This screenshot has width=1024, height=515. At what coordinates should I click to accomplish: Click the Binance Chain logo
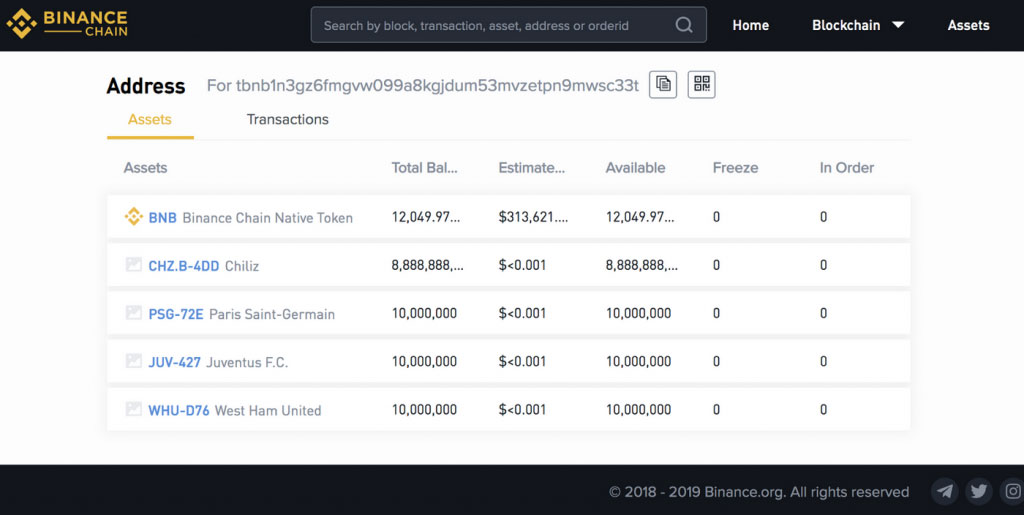pyautogui.click(x=67, y=24)
